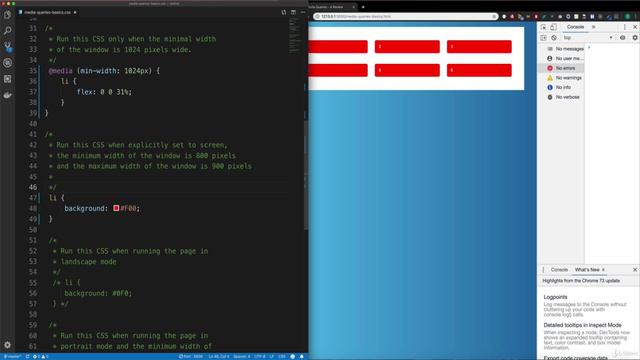Activate the inspect element tool in DevTools

tap(543, 27)
